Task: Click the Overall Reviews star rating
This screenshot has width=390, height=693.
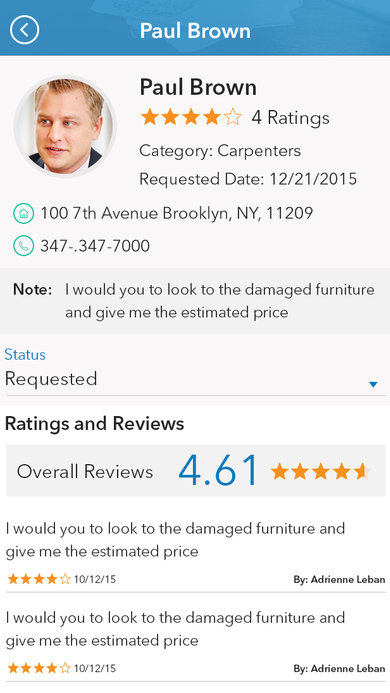Action: [321, 472]
